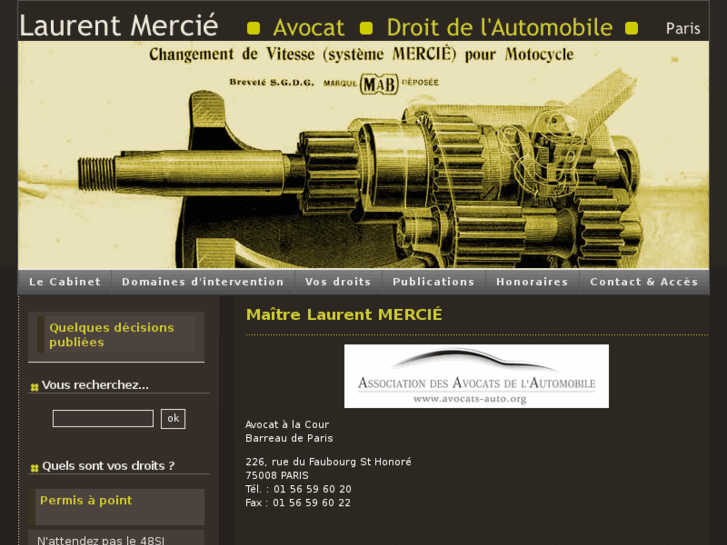Image resolution: width=727 pixels, height=545 pixels.
Task: Open the Association des Avocats de l'Automobile logo
Action: click(x=476, y=376)
